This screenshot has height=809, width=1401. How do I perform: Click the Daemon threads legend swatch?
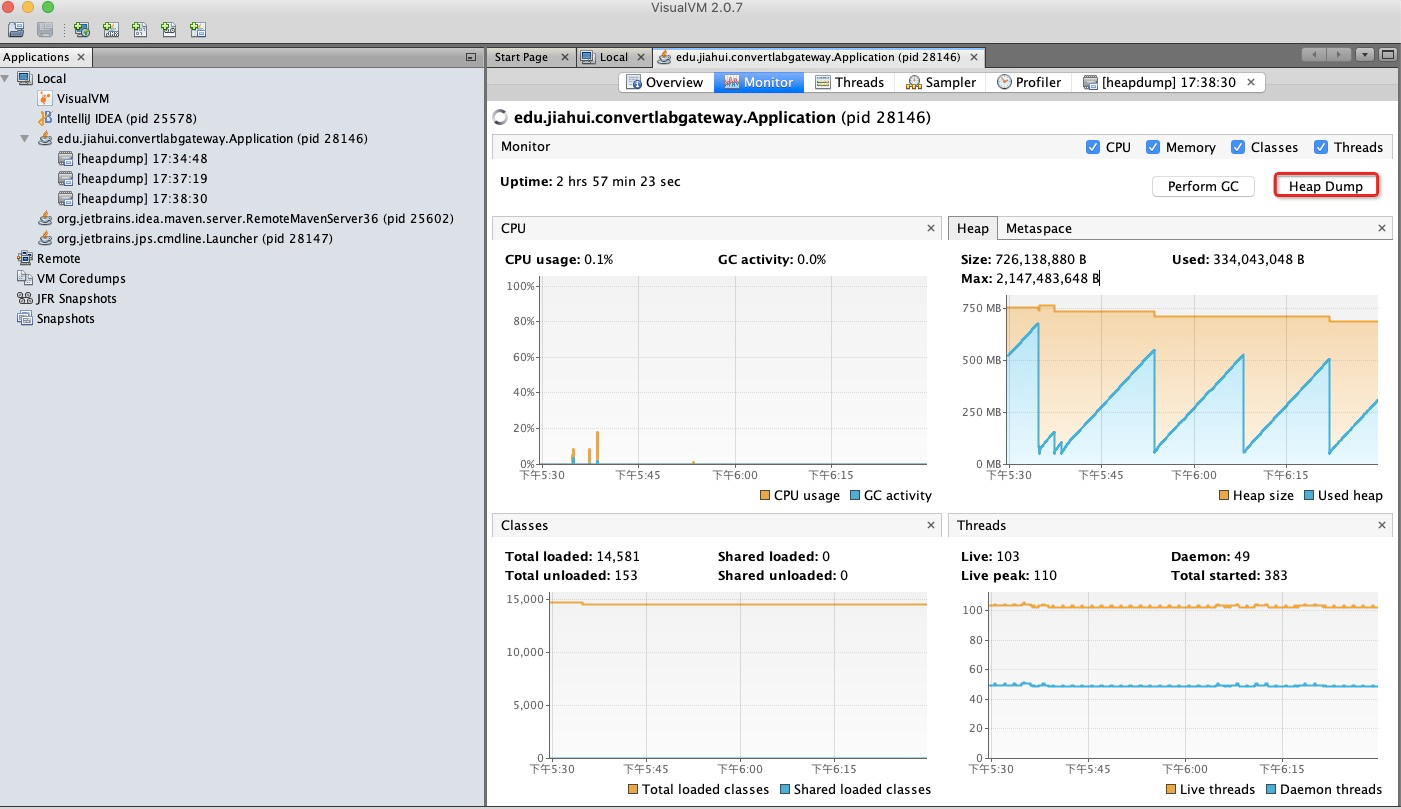1271,789
